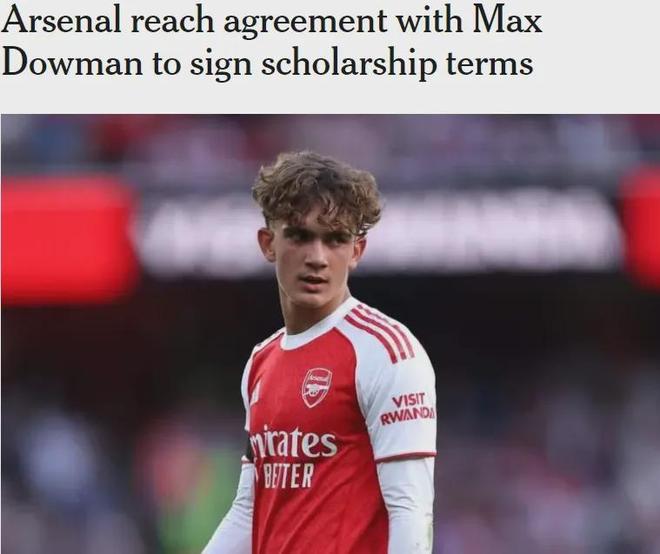
Task: Click the Visit Rwanda sleeve logo
Action: tap(407, 408)
